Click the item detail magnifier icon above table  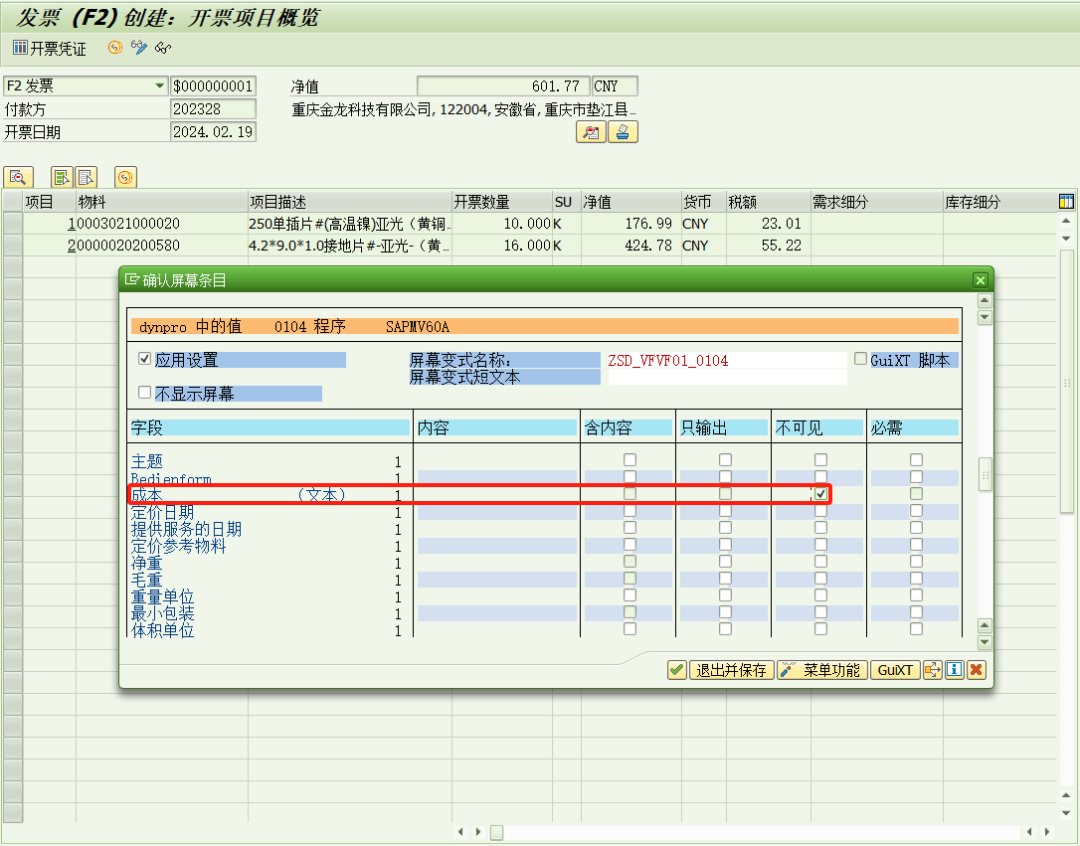point(19,177)
